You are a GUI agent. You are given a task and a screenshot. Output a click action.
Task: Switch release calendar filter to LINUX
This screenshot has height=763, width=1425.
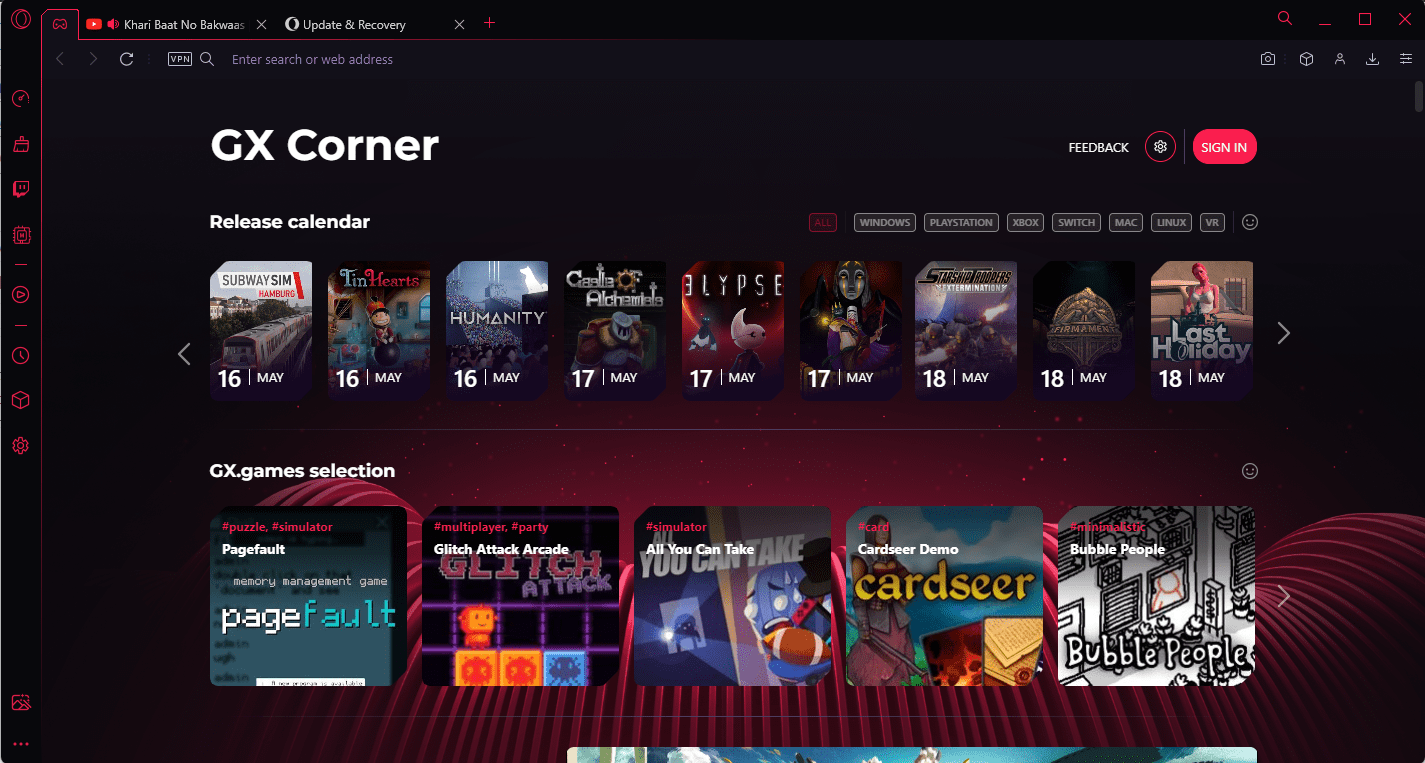point(1171,222)
